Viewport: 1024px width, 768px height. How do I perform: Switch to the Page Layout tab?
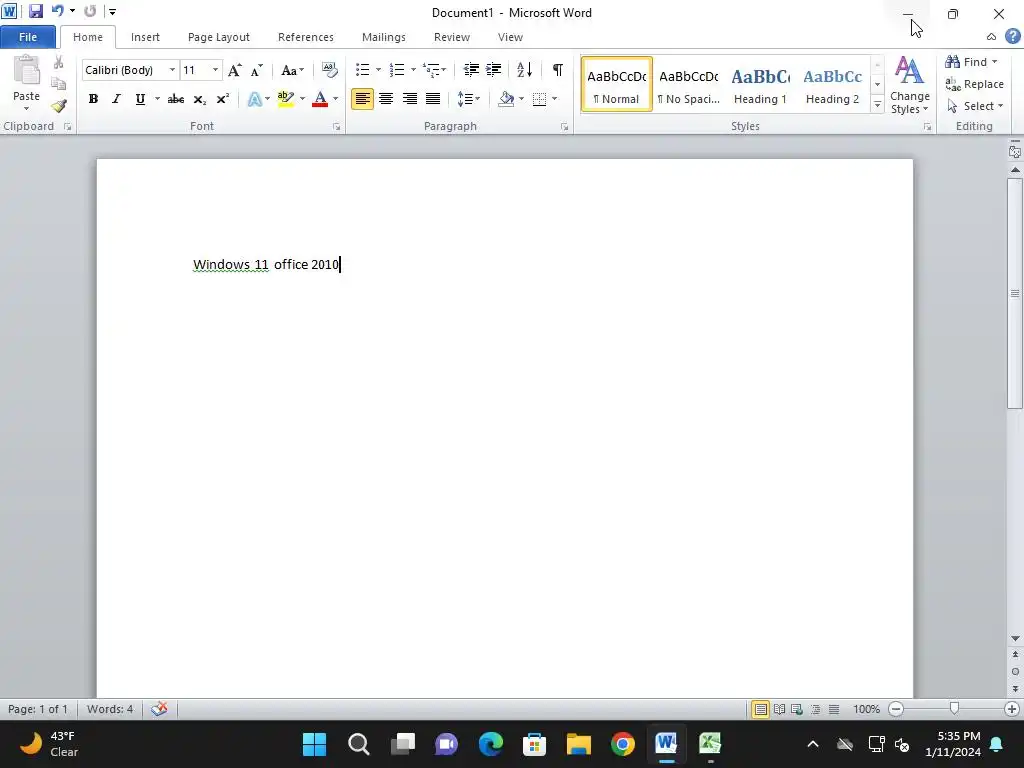[219, 37]
